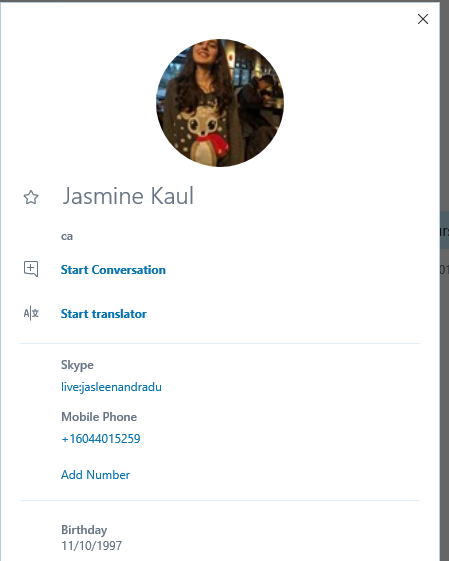Viewport: 449px width, 561px height.
Task: Select the birthday date 11/10/1997
Action: 92,546
